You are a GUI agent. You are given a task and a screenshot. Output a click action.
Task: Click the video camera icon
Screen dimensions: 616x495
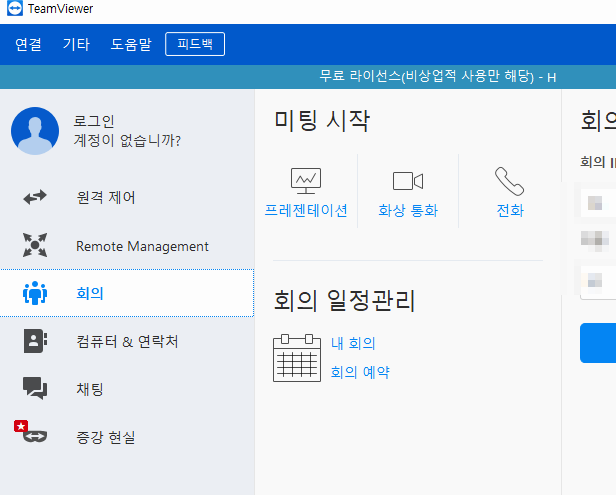pyautogui.click(x=408, y=181)
